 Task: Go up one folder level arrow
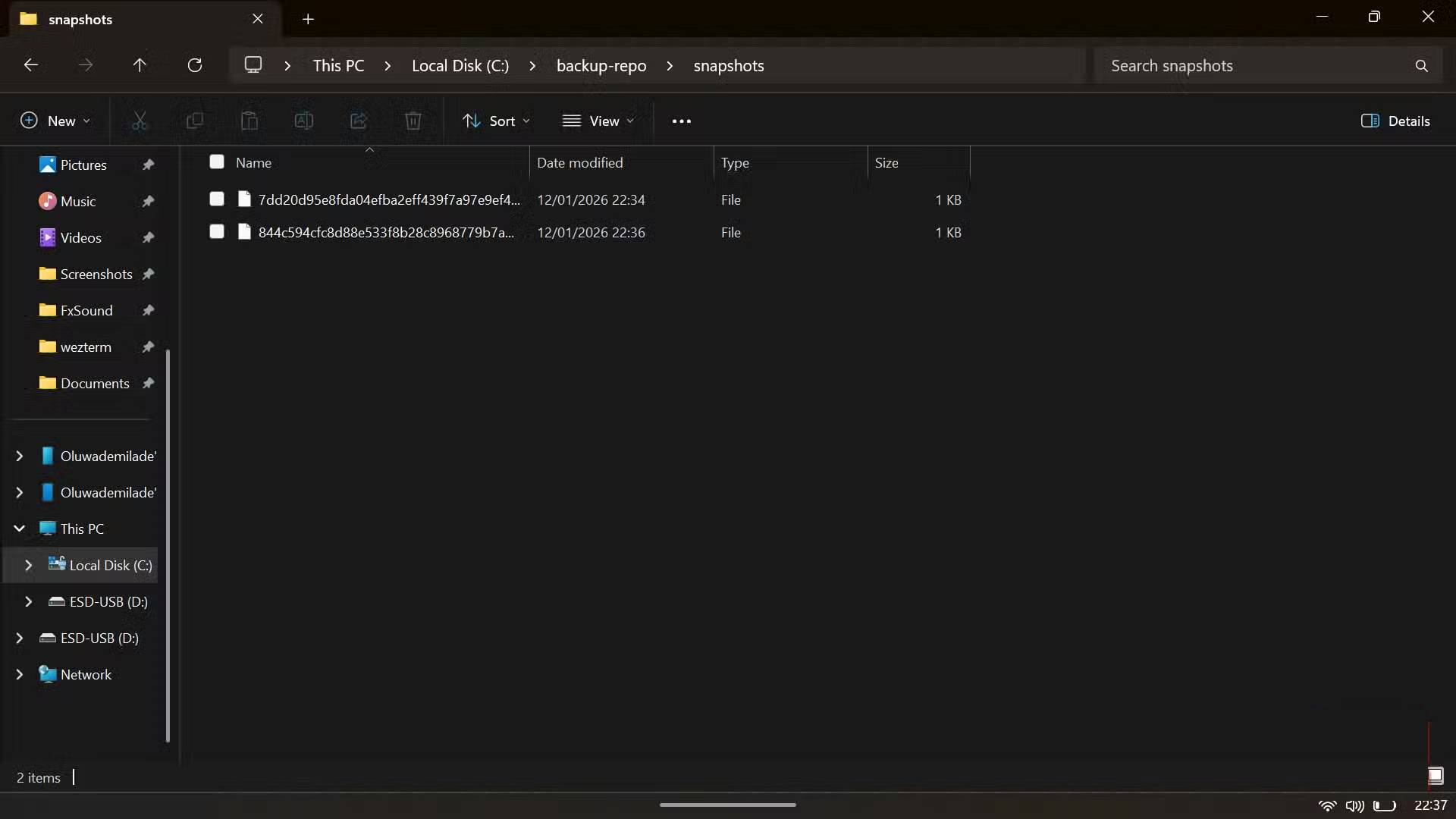[x=140, y=65]
